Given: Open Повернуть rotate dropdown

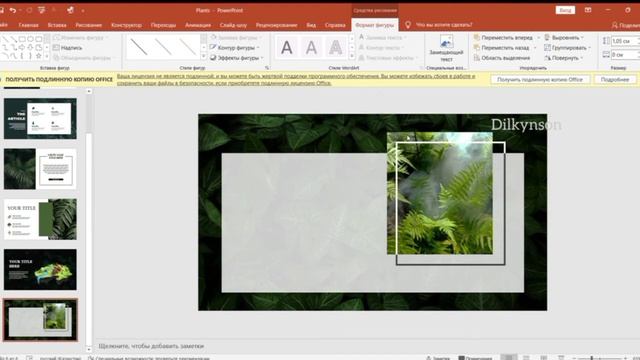Looking at the screenshot, I should [564, 58].
